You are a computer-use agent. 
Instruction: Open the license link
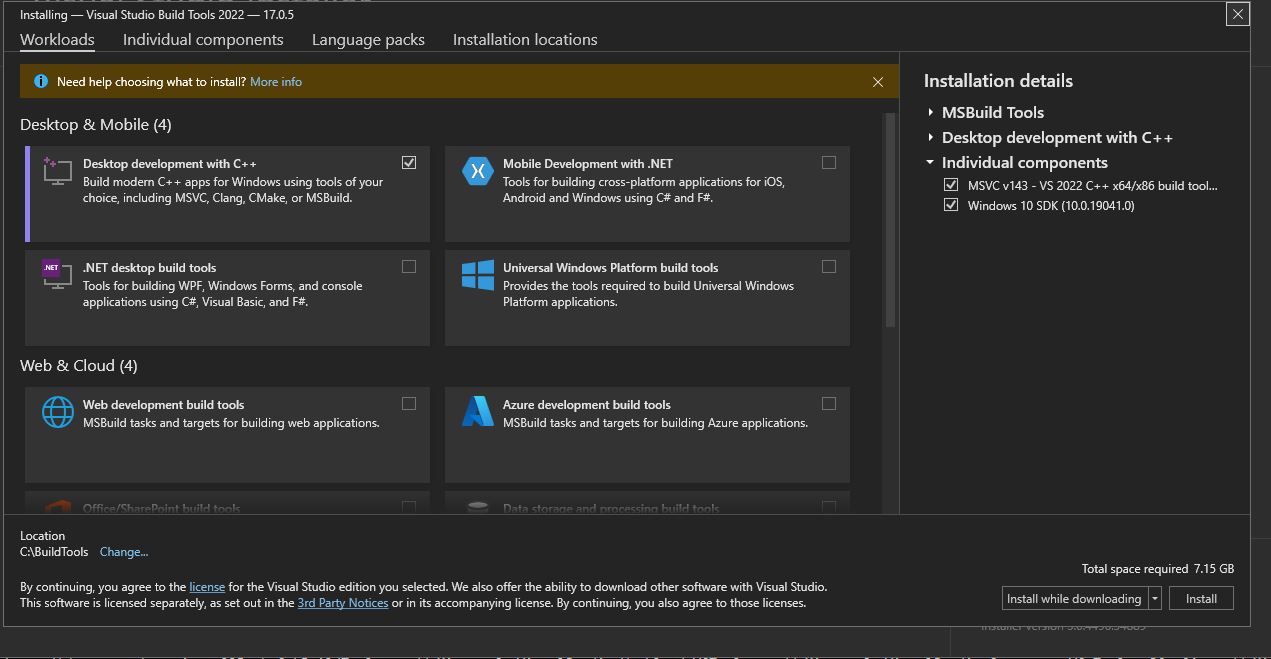click(x=207, y=587)
